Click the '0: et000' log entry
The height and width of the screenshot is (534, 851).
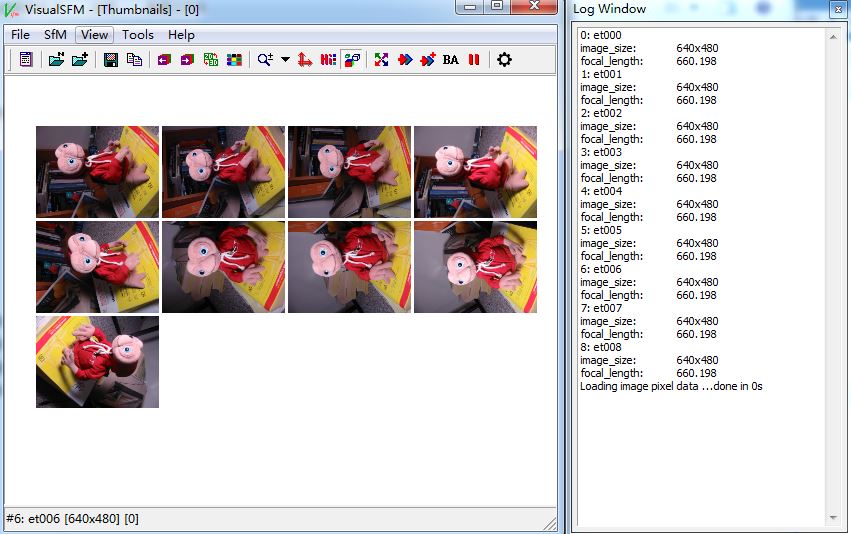pyautogui.click(x=601, y=35)
